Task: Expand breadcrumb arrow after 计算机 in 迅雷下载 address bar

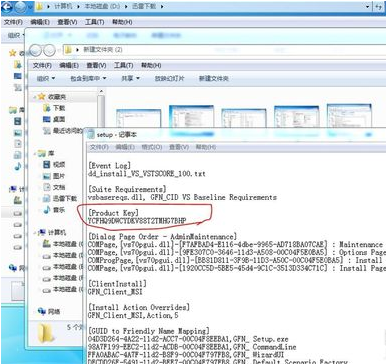Action: click(79, 6)
